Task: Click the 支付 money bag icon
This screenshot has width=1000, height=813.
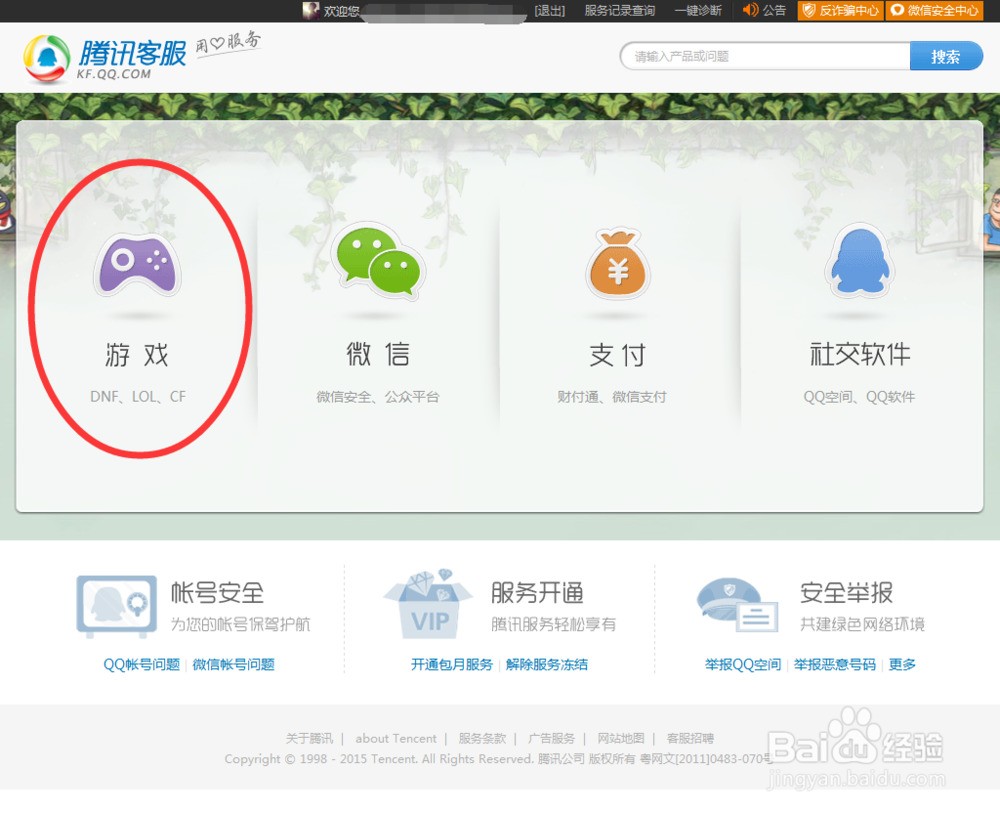Action: (x=618, y=262)
